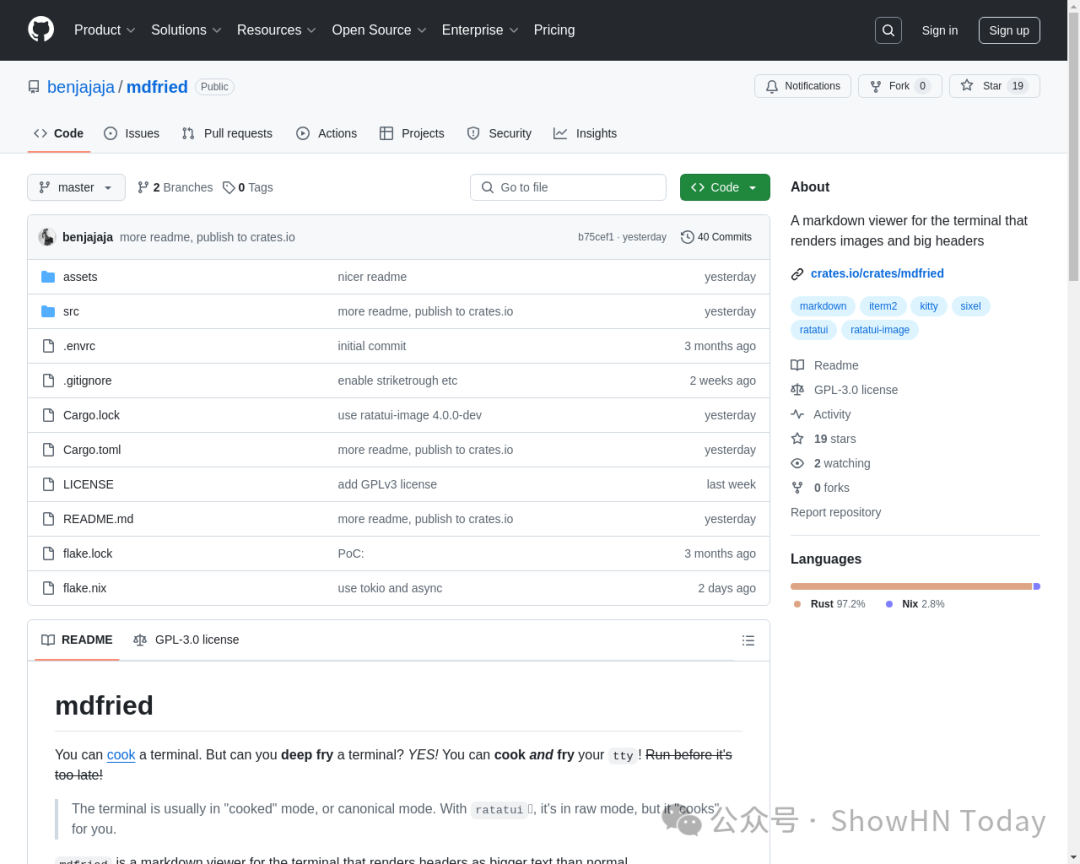The width and height of the screenshot is (1080, 864).
Task: Click the repository book icon beside benjajaja
Action: pos(34,87)
